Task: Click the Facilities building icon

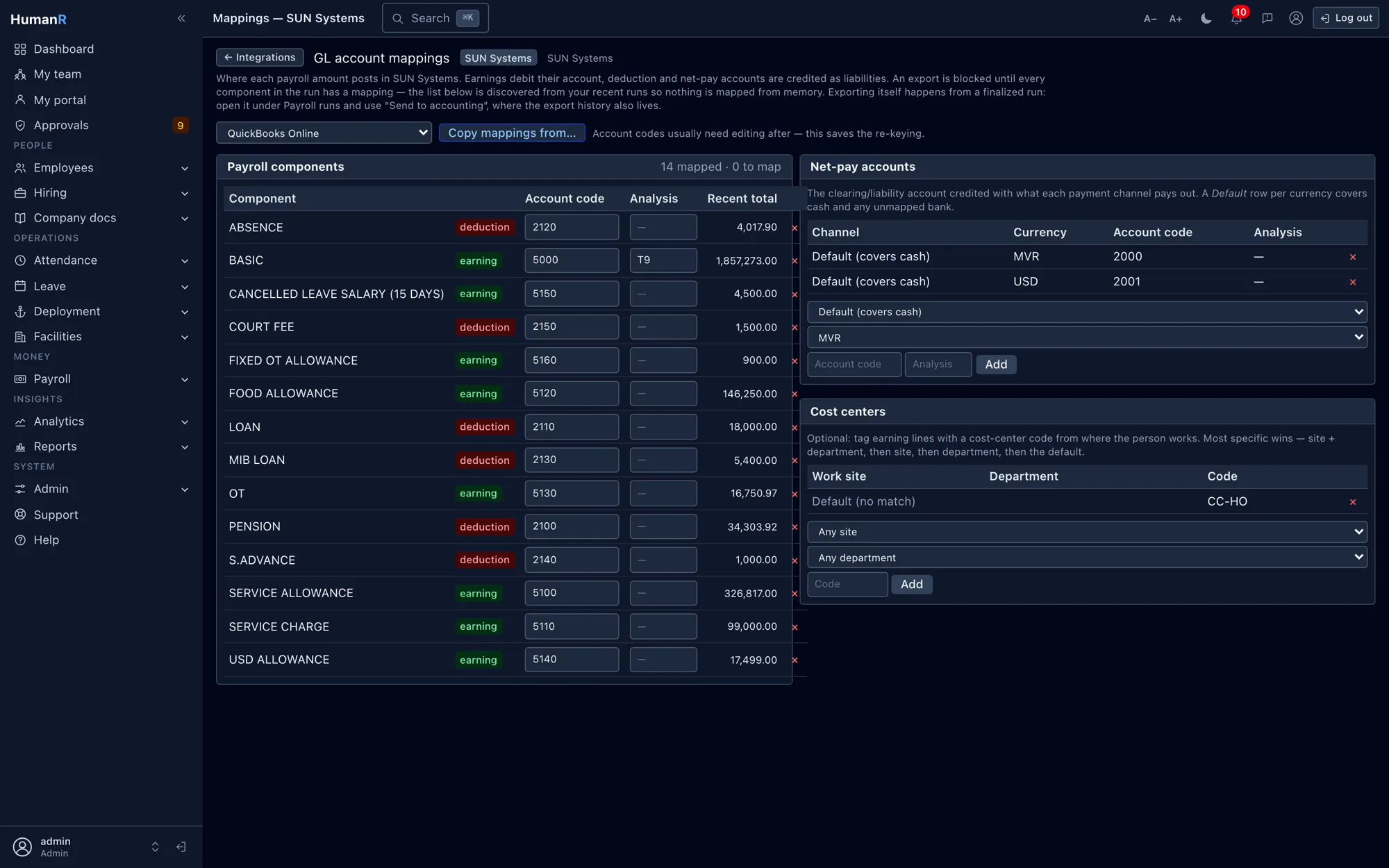Action: [x=20, y=337]
